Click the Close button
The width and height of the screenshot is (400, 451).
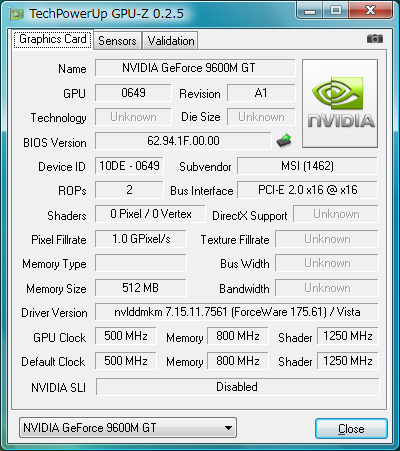click(351, 428)
